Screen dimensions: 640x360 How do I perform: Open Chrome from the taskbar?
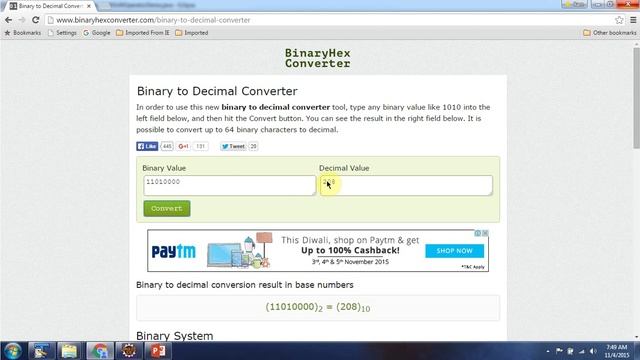(x=99, y=351)
